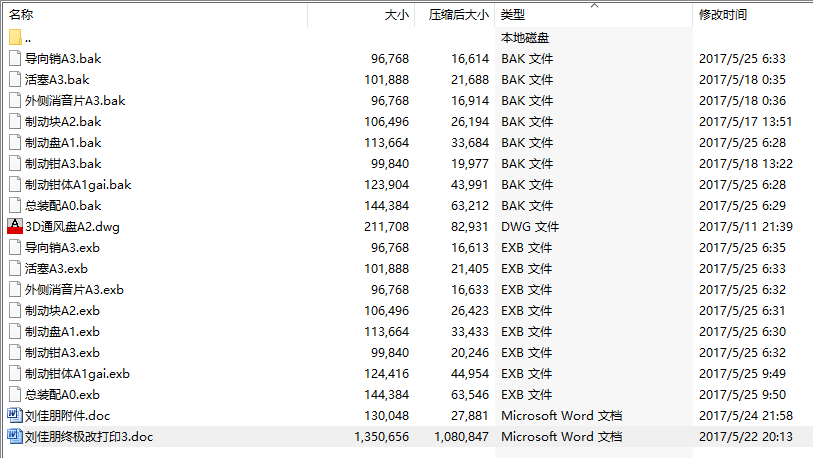Image resolution: width=813 pixels, height=458 pixels.
Task: Click the Word icon of 刘佳朋附件.doc
Action: pyautogui.click(x=15, y=415)
